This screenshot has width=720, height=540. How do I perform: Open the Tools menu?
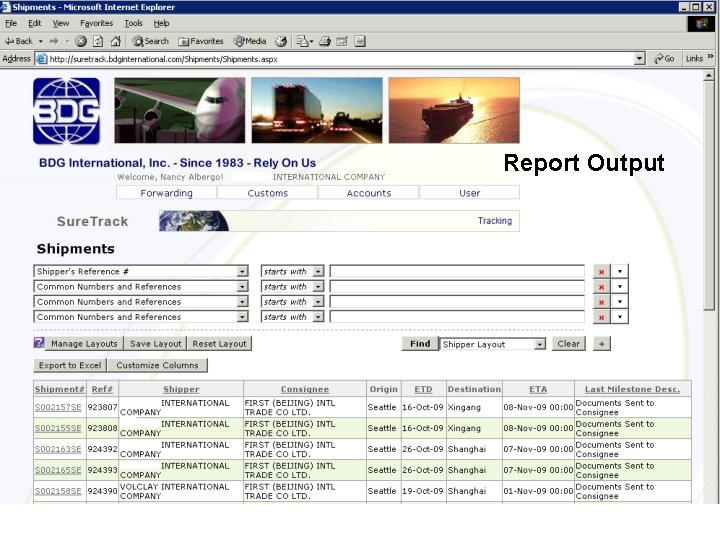133,23
